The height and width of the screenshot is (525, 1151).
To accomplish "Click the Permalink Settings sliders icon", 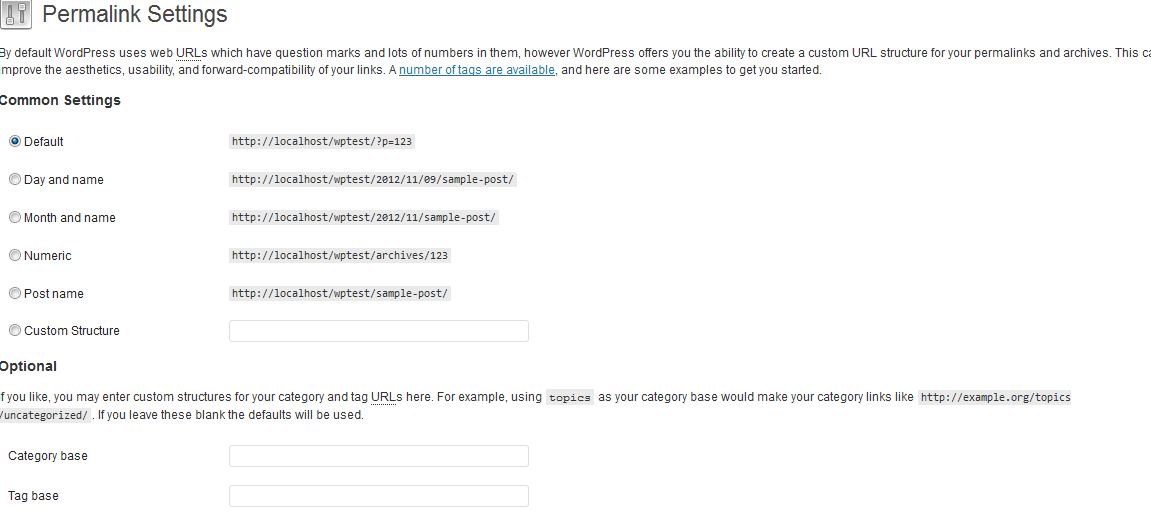I will tap(15, 15).
